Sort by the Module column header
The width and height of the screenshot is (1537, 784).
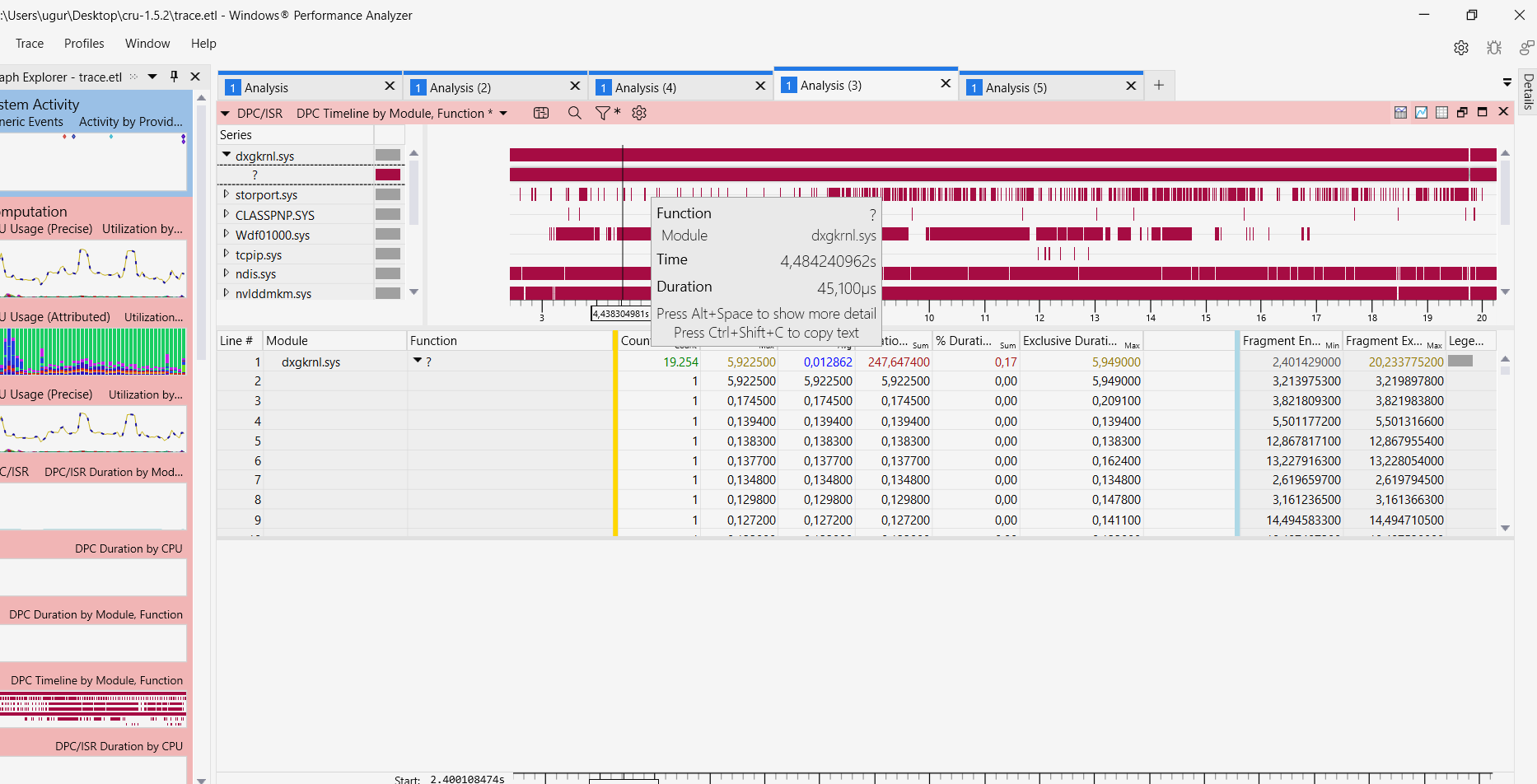[334, 340]
